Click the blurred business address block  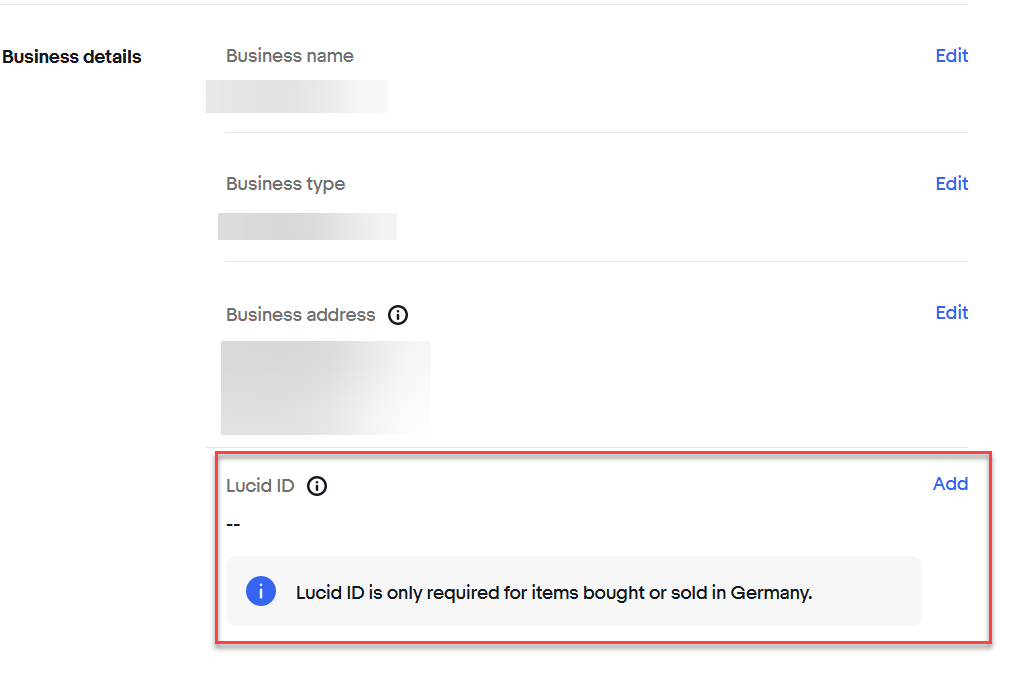tap(326, 388)
